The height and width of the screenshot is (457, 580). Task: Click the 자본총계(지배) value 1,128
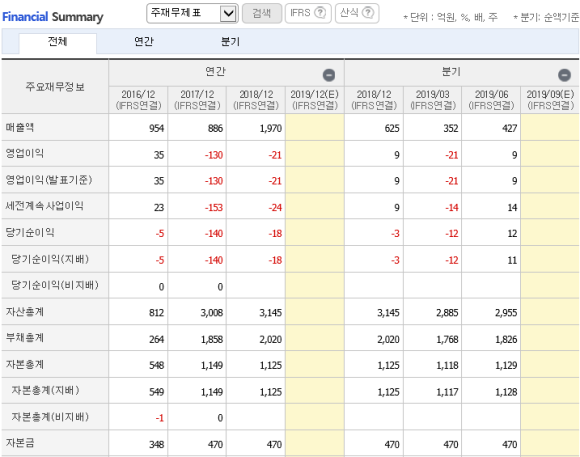[506, 392]
